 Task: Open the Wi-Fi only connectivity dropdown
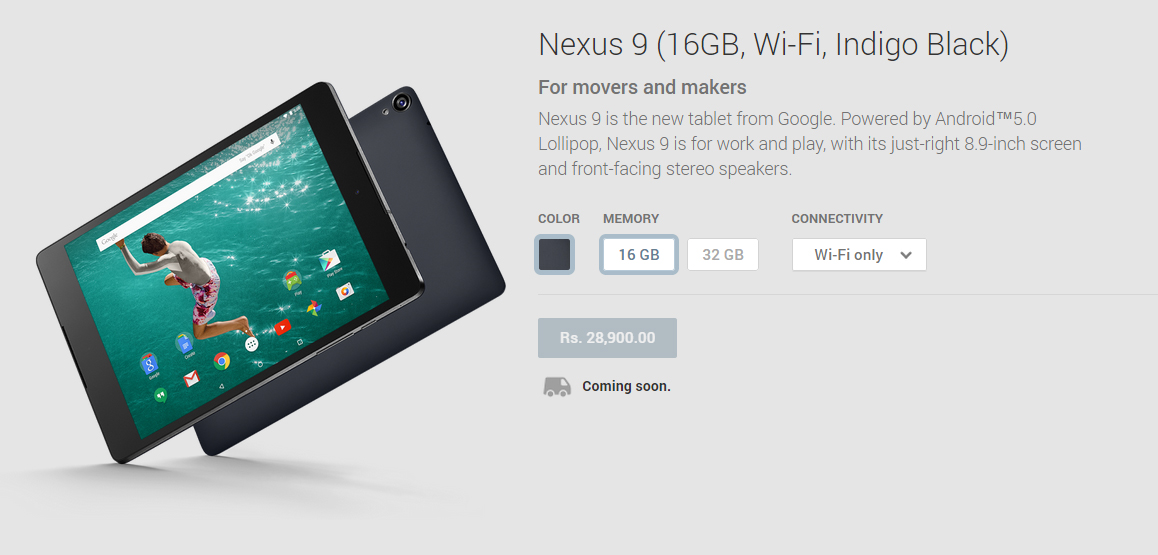pyautogui.click(x=859, y=255)
